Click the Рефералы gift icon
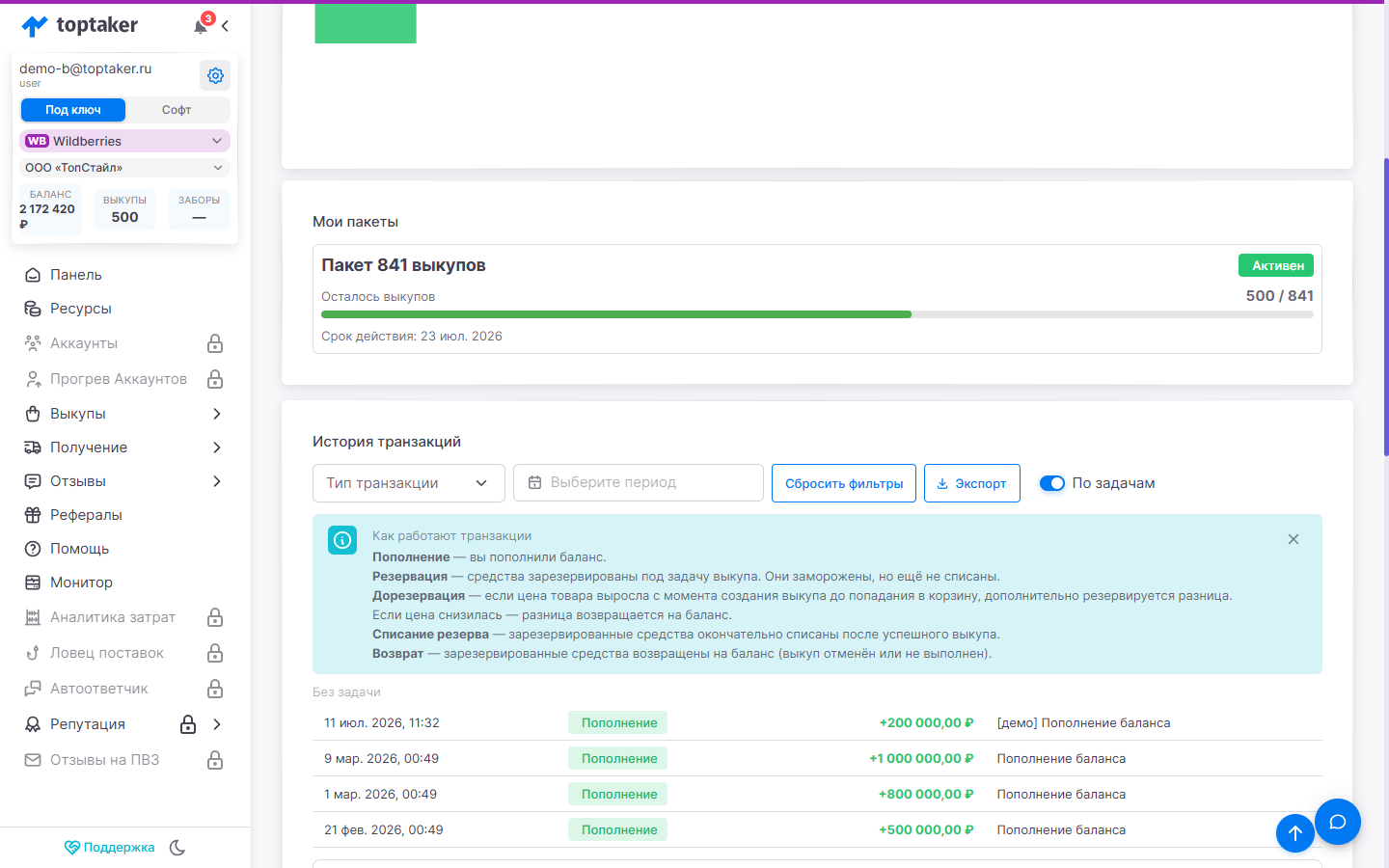The height and width of the screenshot is (868, 1389). pyautogui.click(x=33, y=515)
